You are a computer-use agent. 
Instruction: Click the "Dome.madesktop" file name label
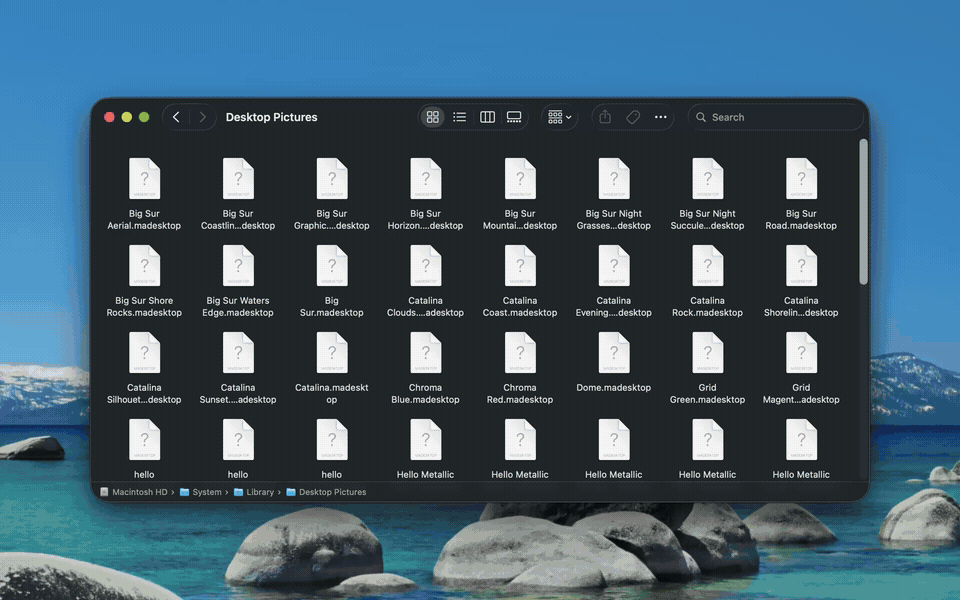(613, 388)
